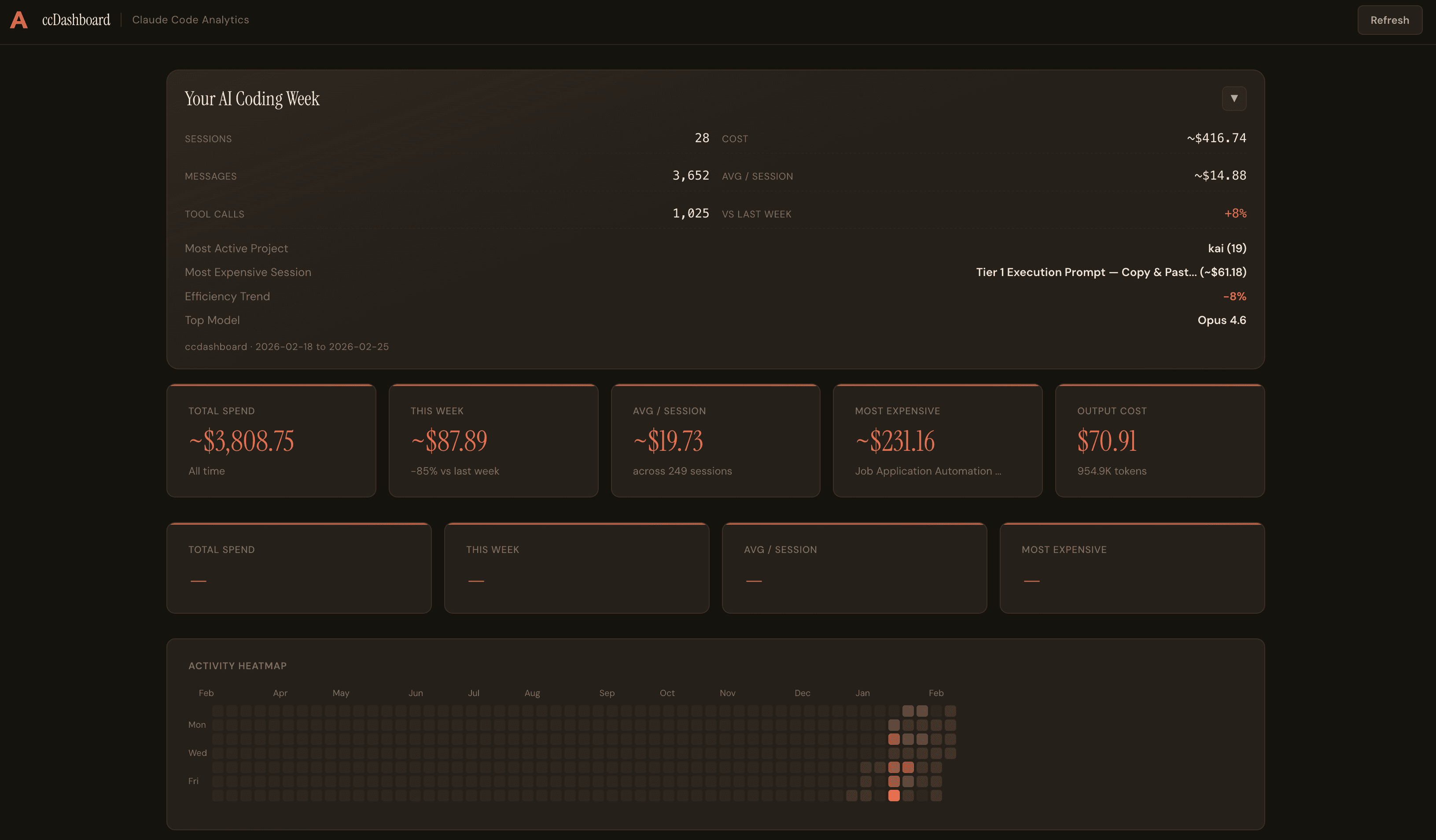This screenshot has height=840, width=1436.
Task: Select the most active project kai (19)
Action: (x=1226, y=248)
